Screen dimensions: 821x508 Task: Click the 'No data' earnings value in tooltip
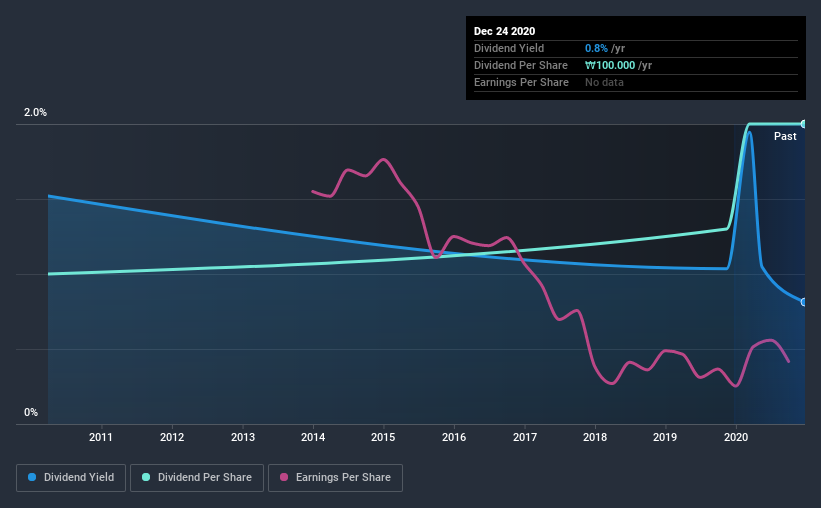tap(604, 82)
